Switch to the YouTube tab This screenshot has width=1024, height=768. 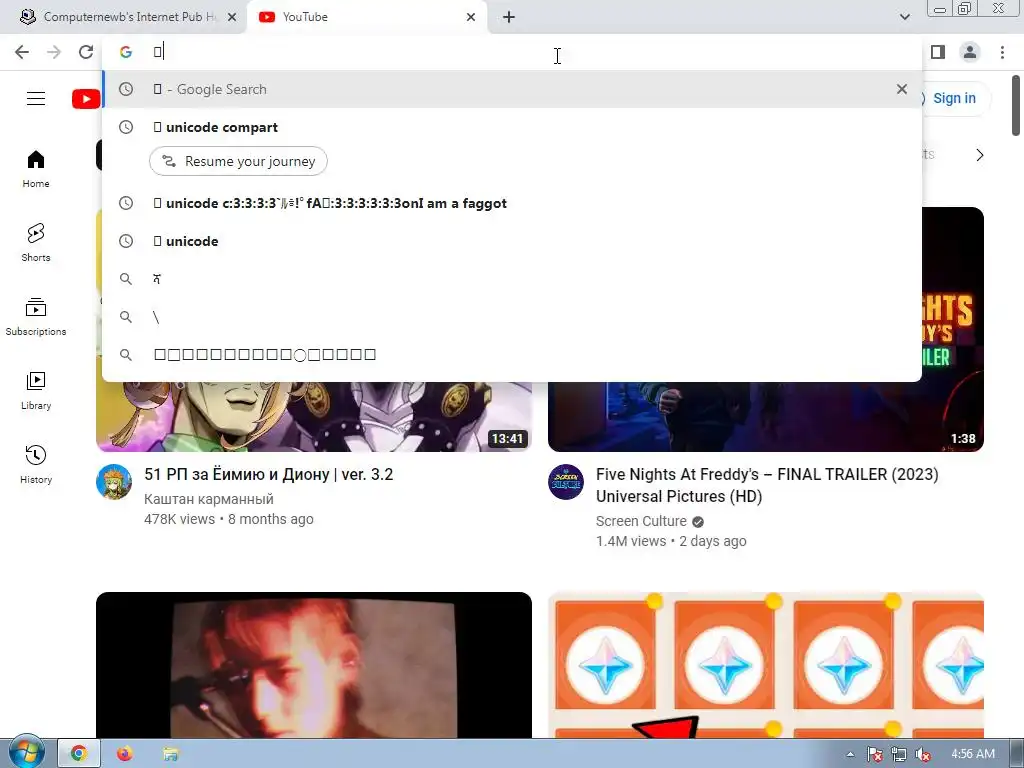click(366, 17)
